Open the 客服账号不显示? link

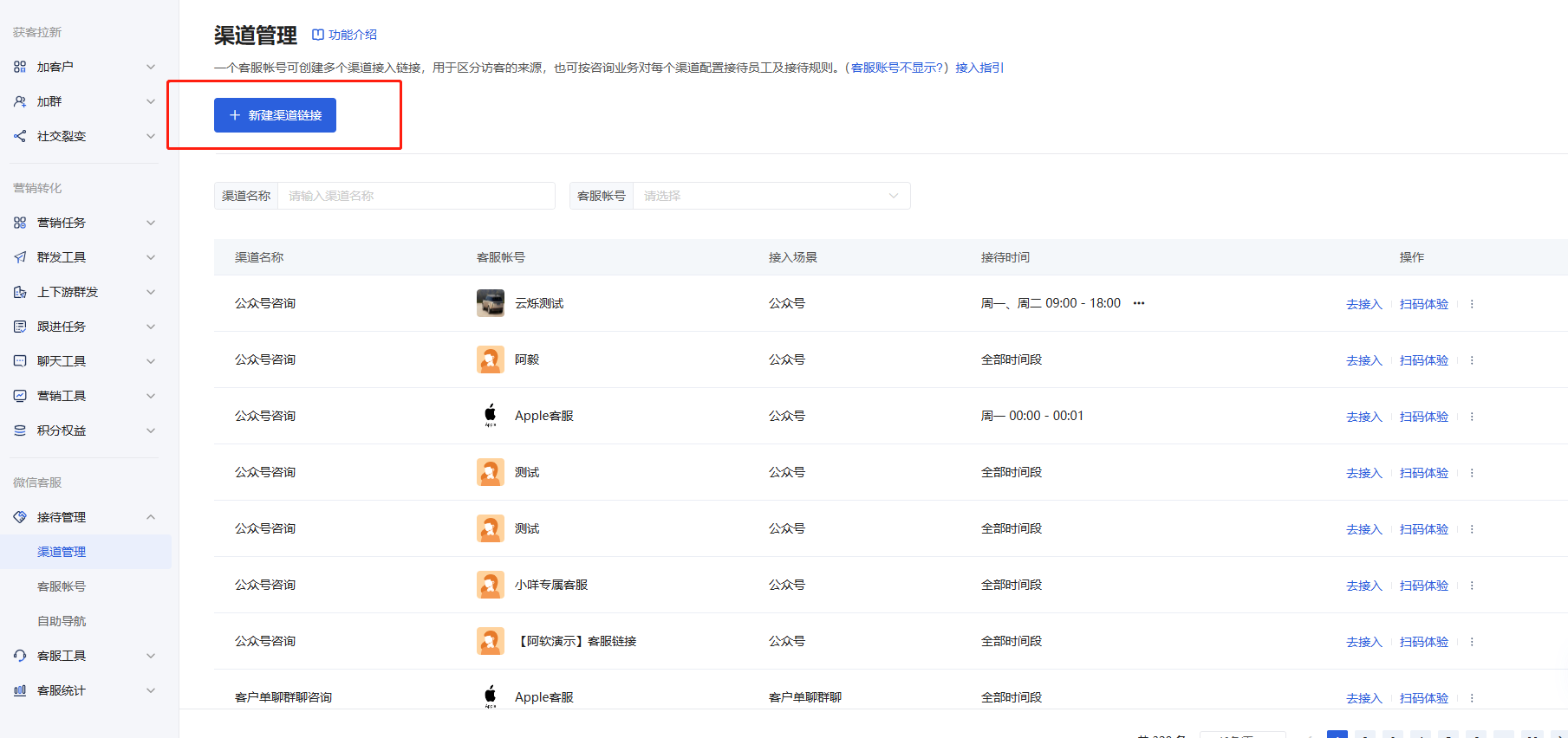pyautogui.click(x=897, y=68)
